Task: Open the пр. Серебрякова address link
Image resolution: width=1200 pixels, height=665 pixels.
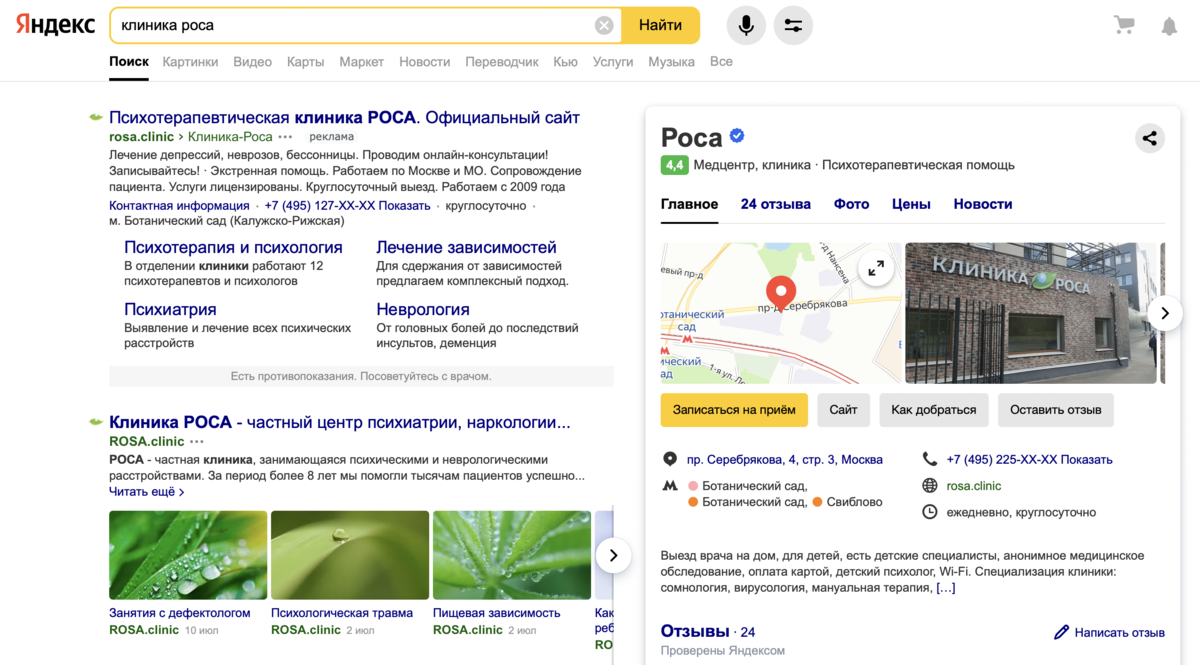Action: 785,460
